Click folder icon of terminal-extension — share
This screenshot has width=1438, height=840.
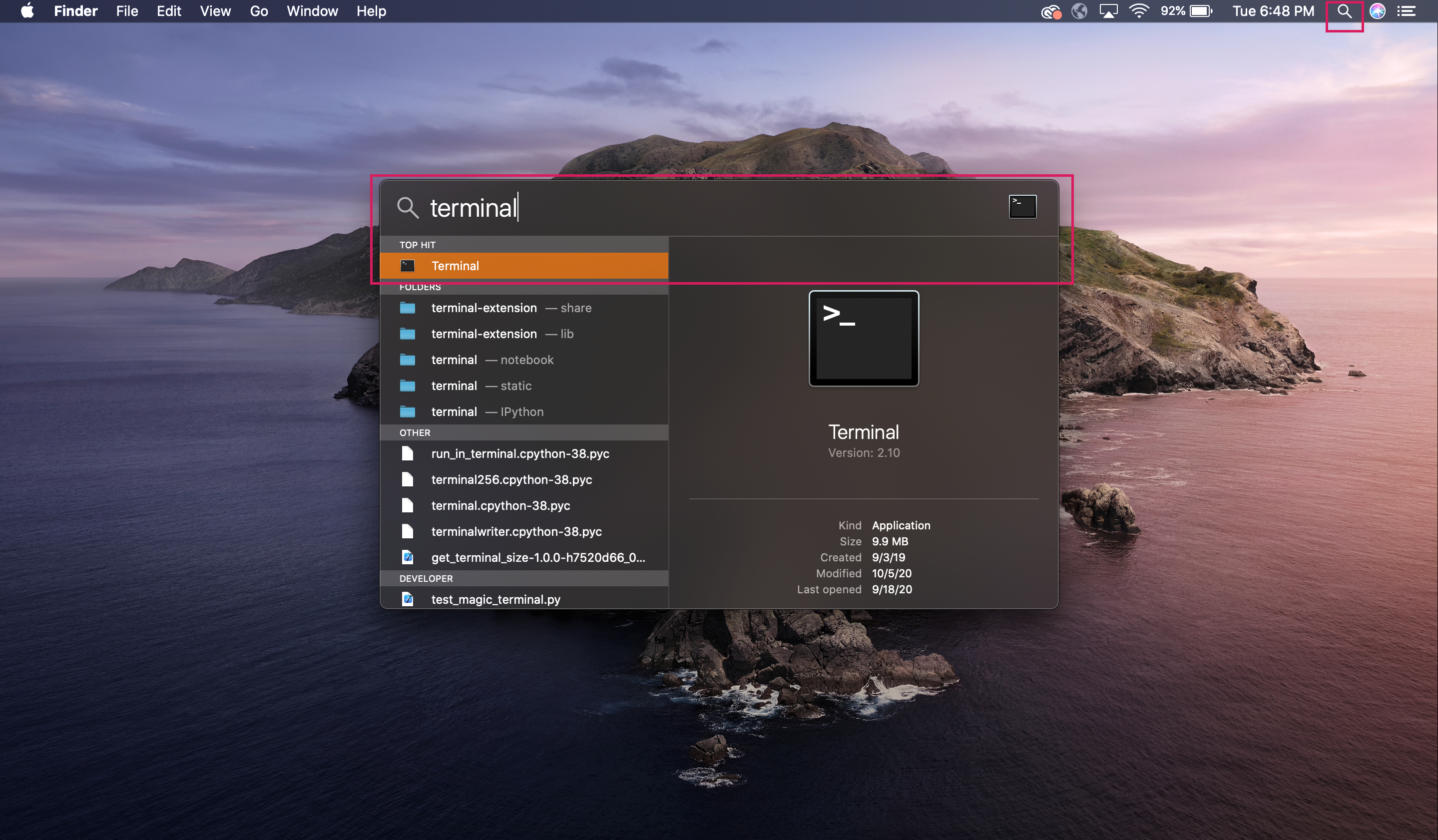(408, 308)
